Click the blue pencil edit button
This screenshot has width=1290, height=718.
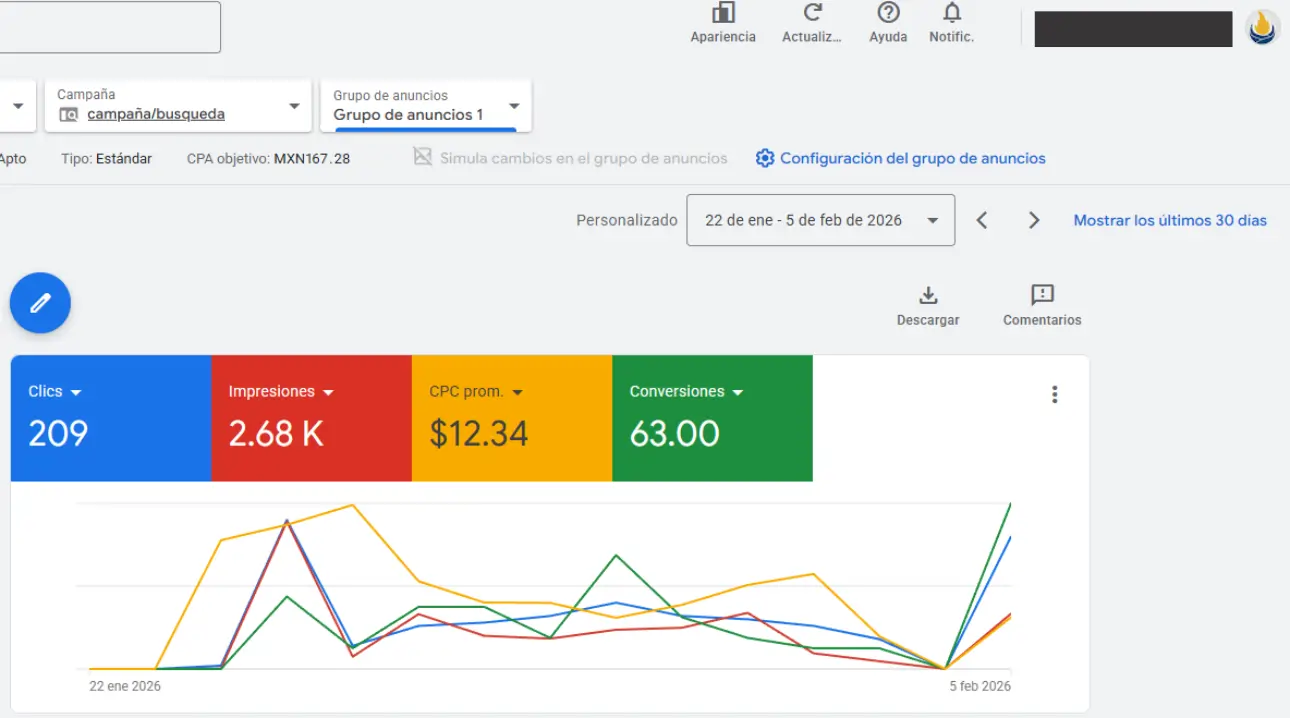[40, 302]
